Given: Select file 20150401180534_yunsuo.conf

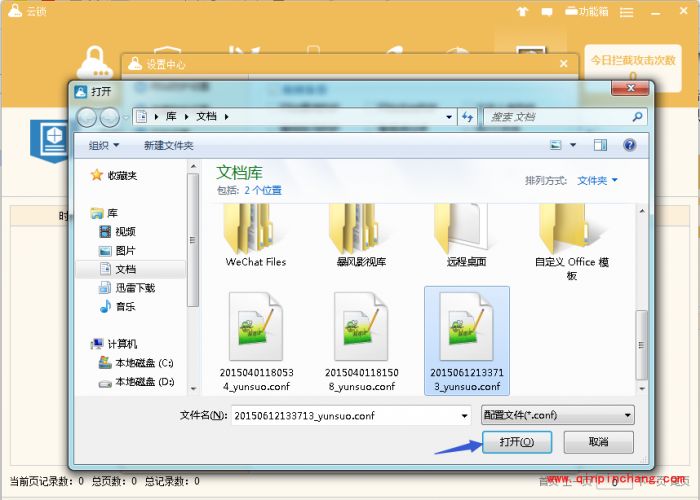Looking at the screenshot, I should (256, 342).
